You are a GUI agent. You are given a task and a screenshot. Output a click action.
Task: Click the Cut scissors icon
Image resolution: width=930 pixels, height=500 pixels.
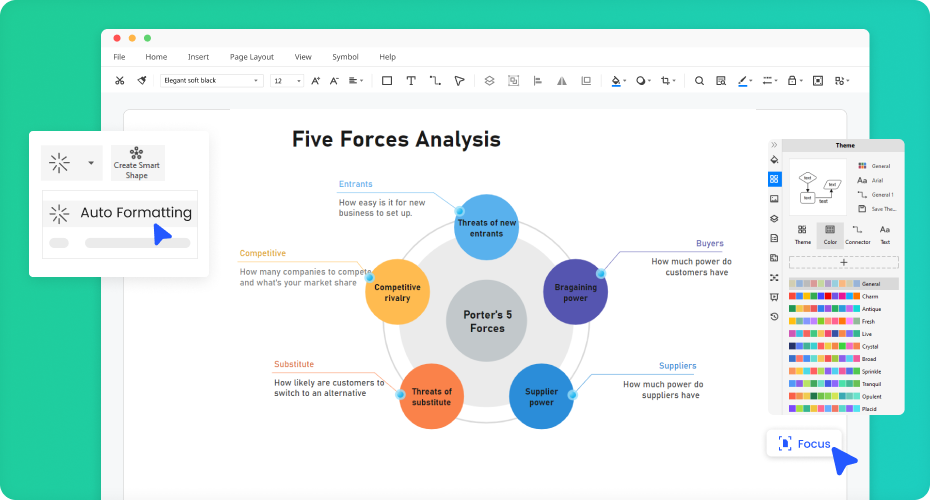(119, 80)
